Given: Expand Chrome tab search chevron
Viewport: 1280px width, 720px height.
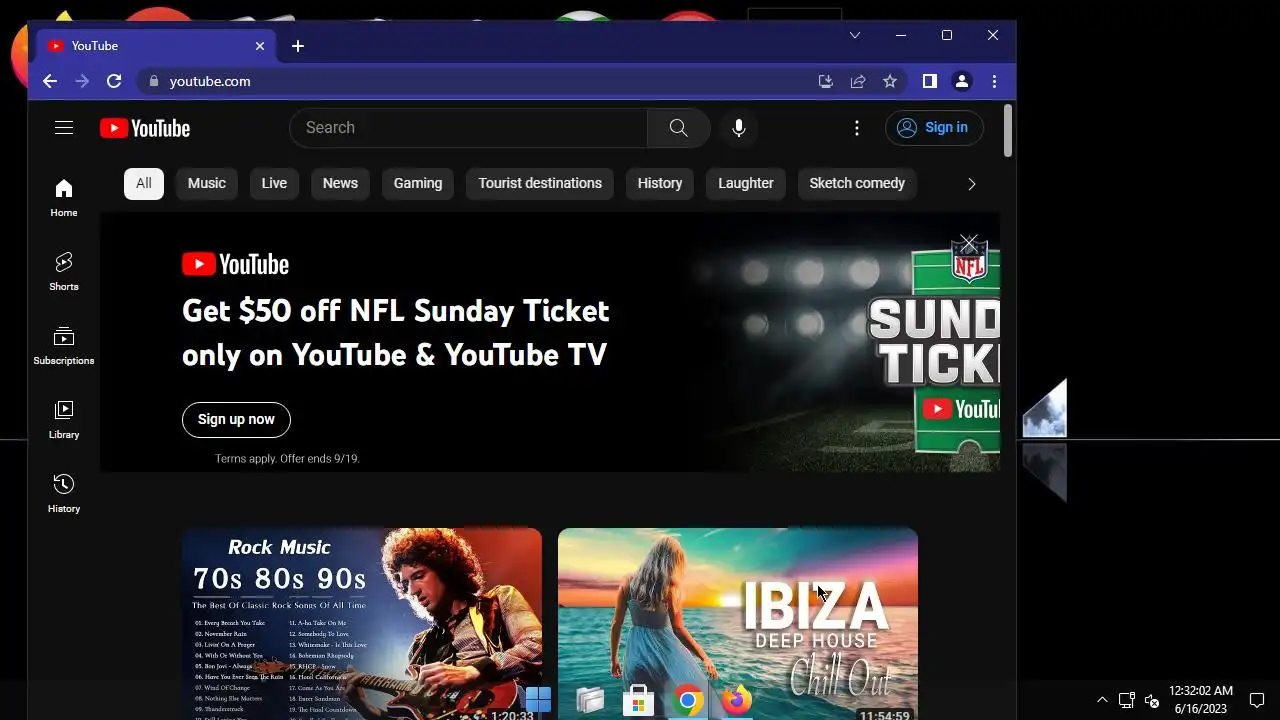Looking at the screenshot, I should pyautogui.click(x=855, y=35).
